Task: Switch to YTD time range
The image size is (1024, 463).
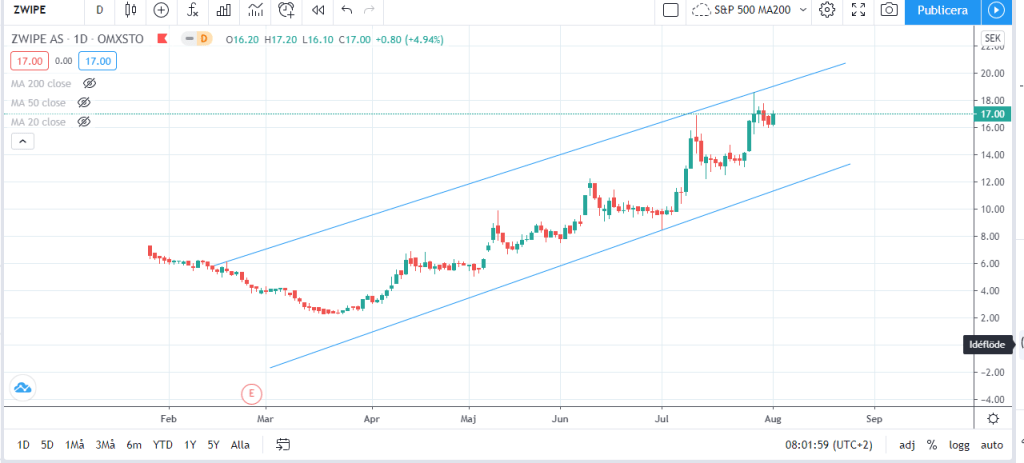Action: click(x=160, y=445)
